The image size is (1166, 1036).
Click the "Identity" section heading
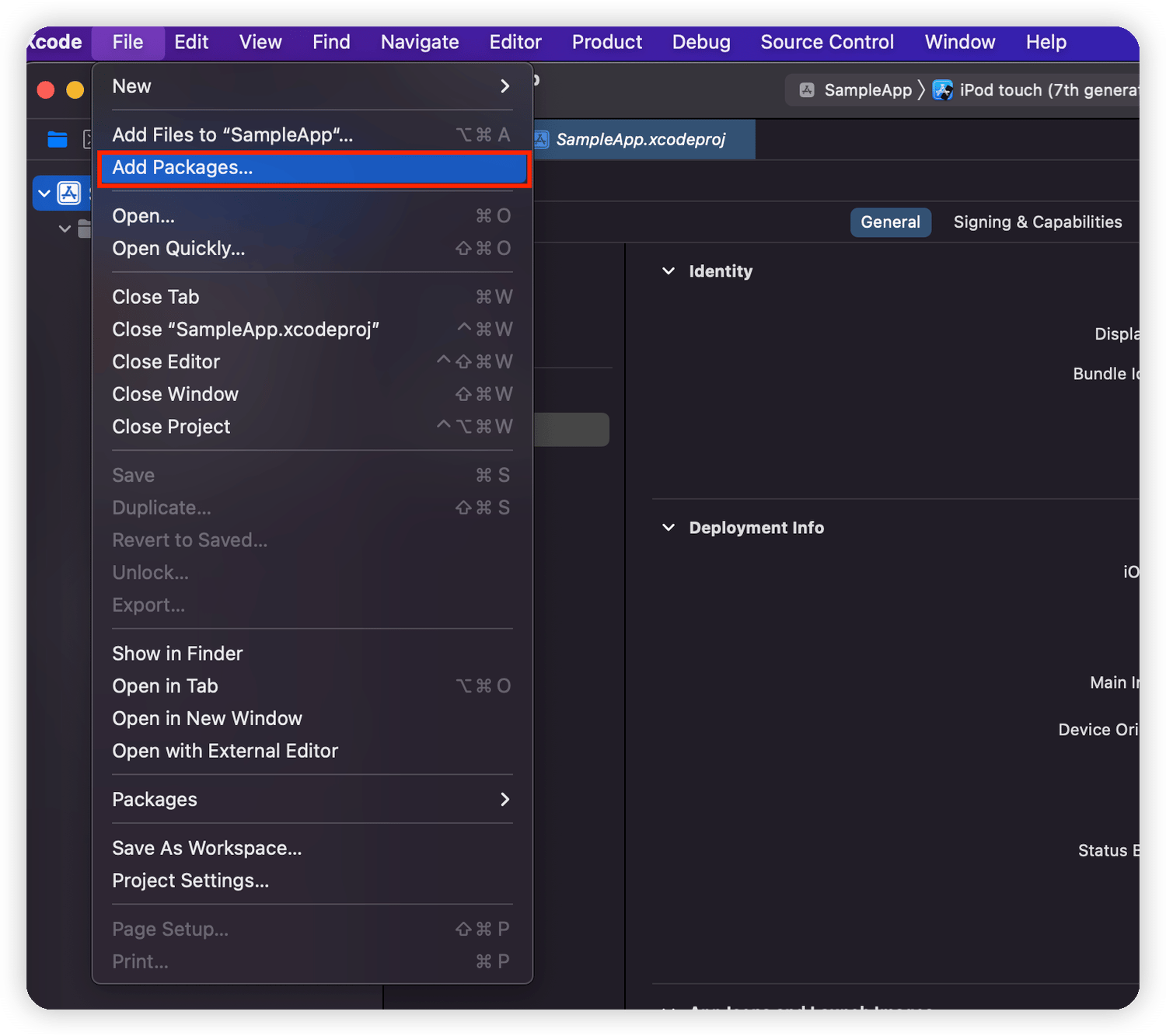[721, 271]
